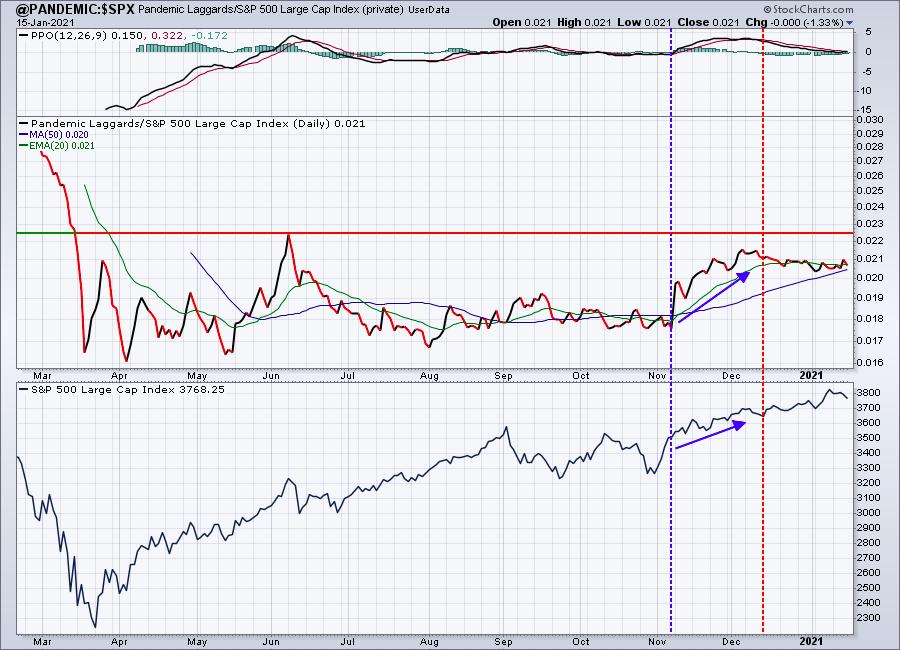Click the 15-Jan-2021 date label

pos(33,21)
